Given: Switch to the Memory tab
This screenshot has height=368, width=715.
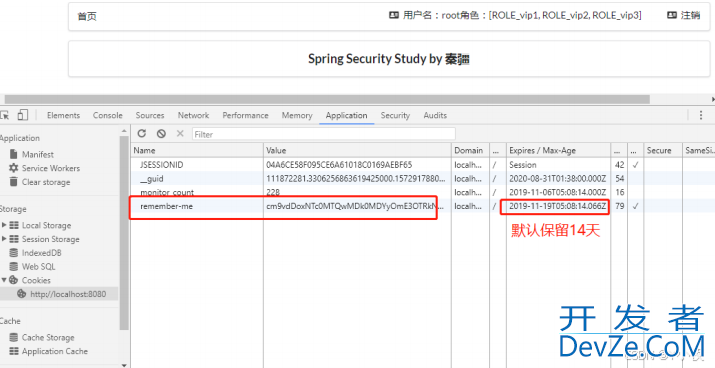Looking at the screenshot, I should pos(297,115).
